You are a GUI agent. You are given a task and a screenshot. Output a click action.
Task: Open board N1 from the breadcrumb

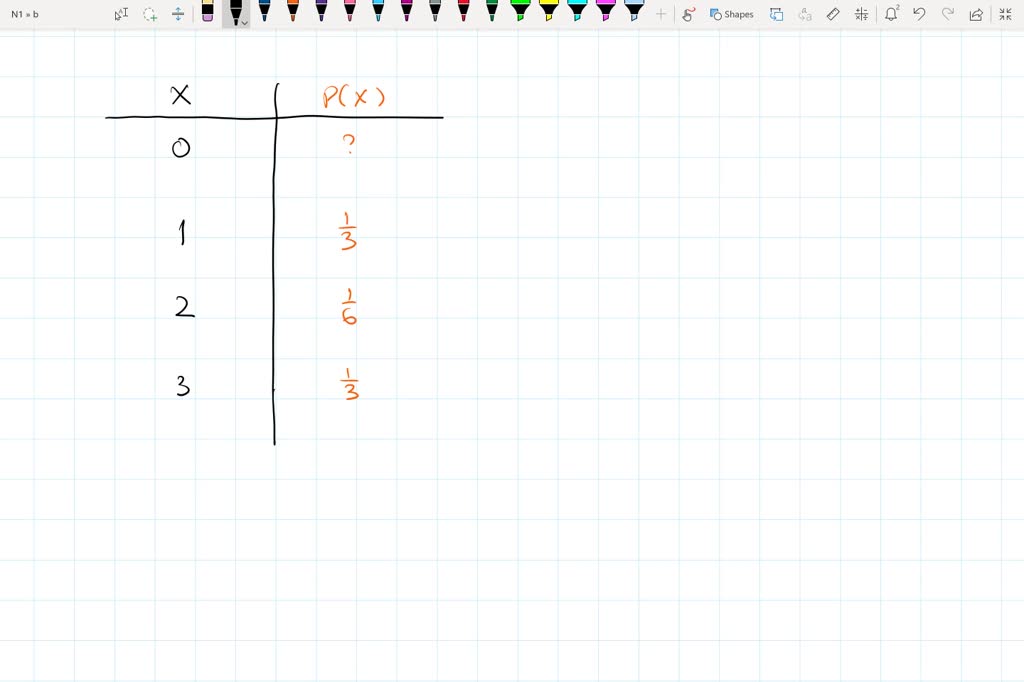(14, 14)
